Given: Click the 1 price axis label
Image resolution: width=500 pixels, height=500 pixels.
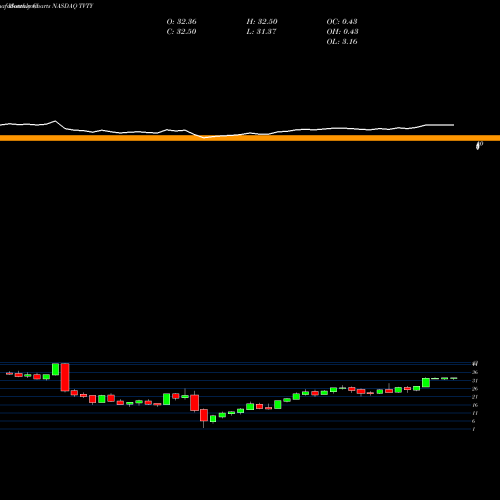Looking at the screenshot, I should coord(474,429).
